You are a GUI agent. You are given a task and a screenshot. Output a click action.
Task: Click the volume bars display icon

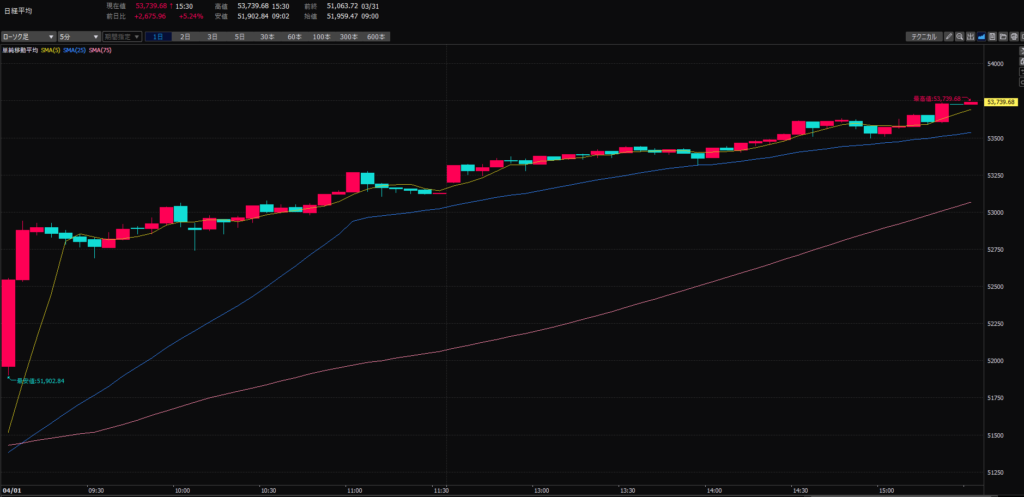(x=972, y=36)
